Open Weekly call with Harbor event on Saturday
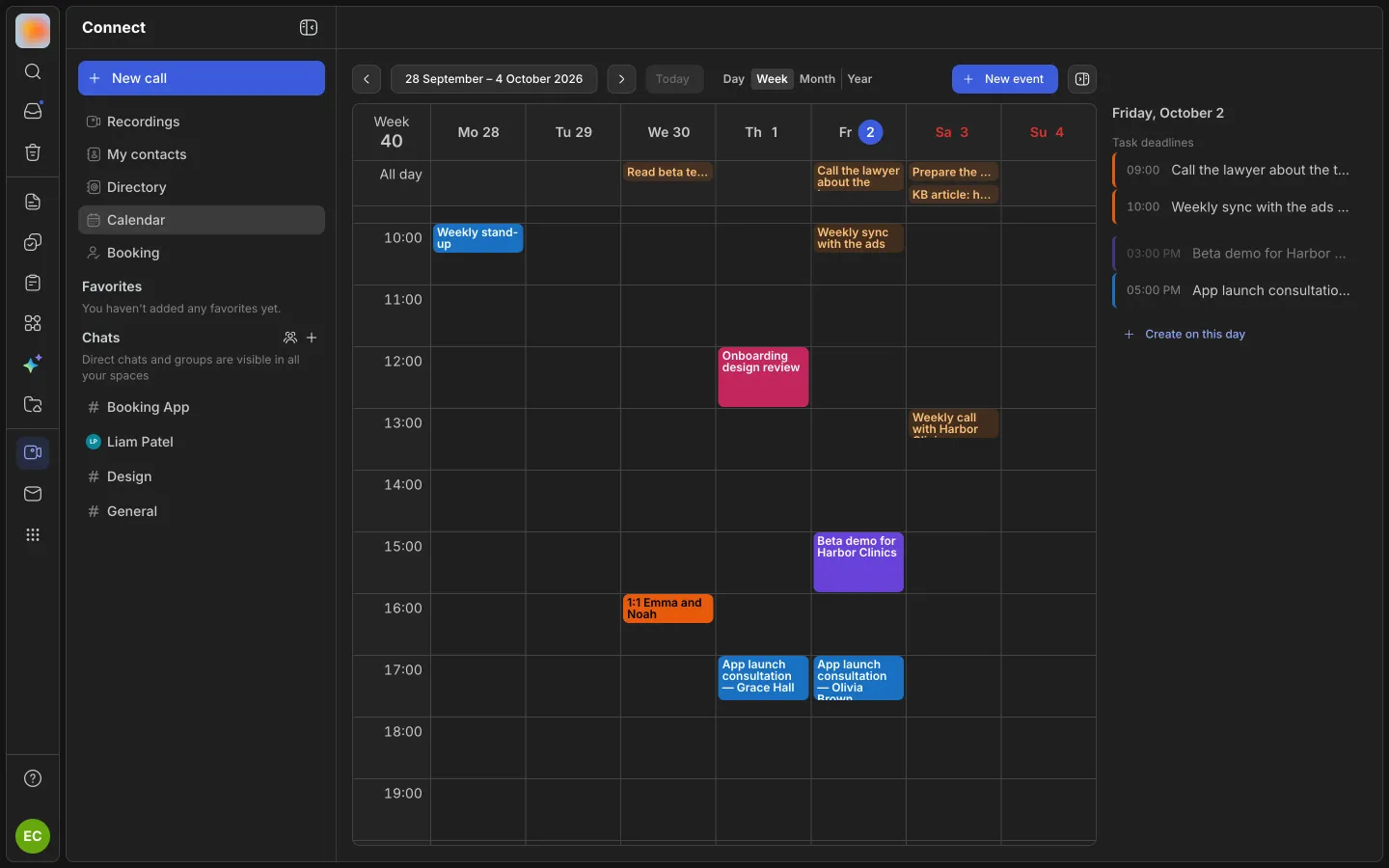 (953, 423)
